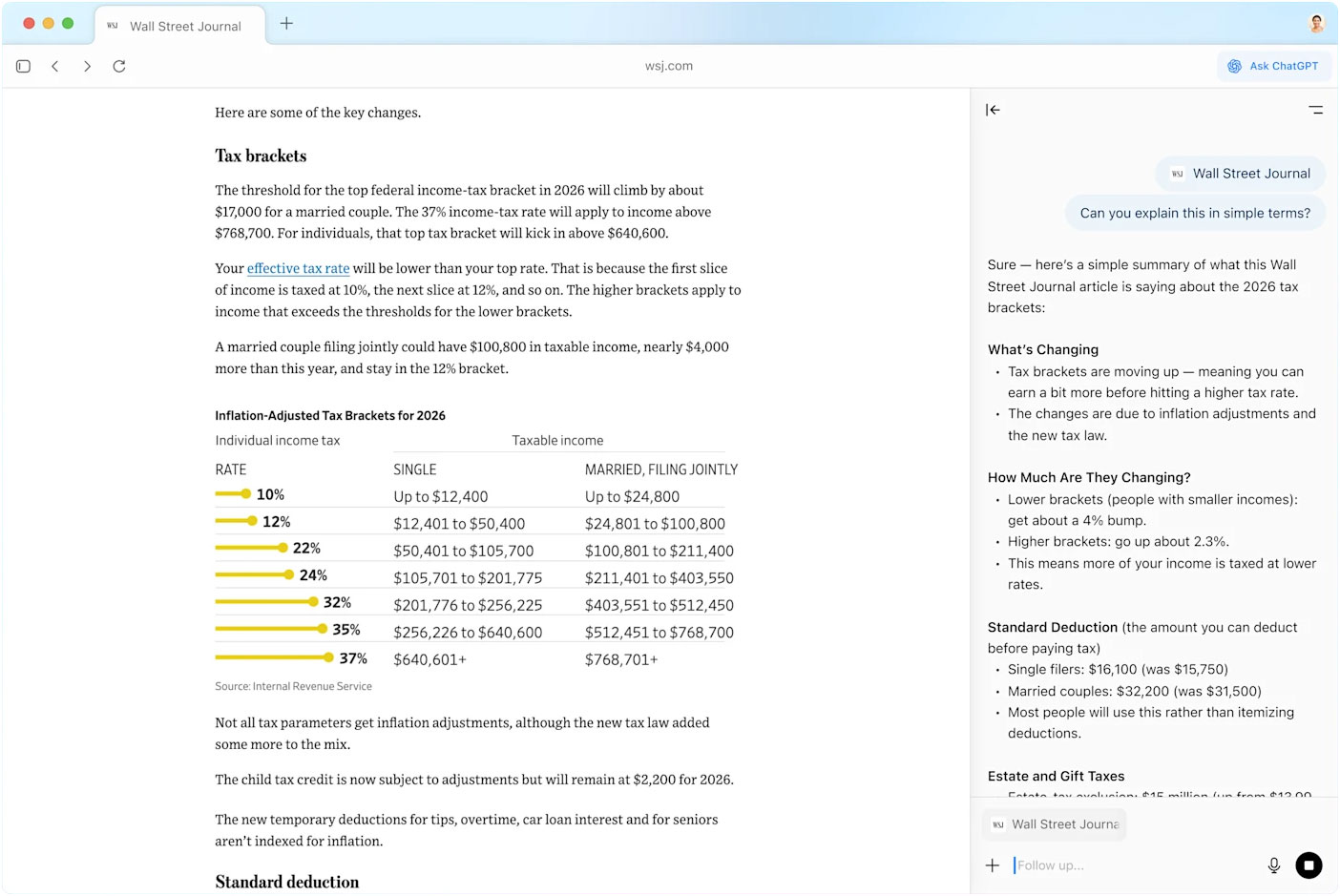This screenshot has height=896, width=1340.
Task: Select the Wall Street Journal context chip
Action: pyautogui.click(x=1055, y=824)
